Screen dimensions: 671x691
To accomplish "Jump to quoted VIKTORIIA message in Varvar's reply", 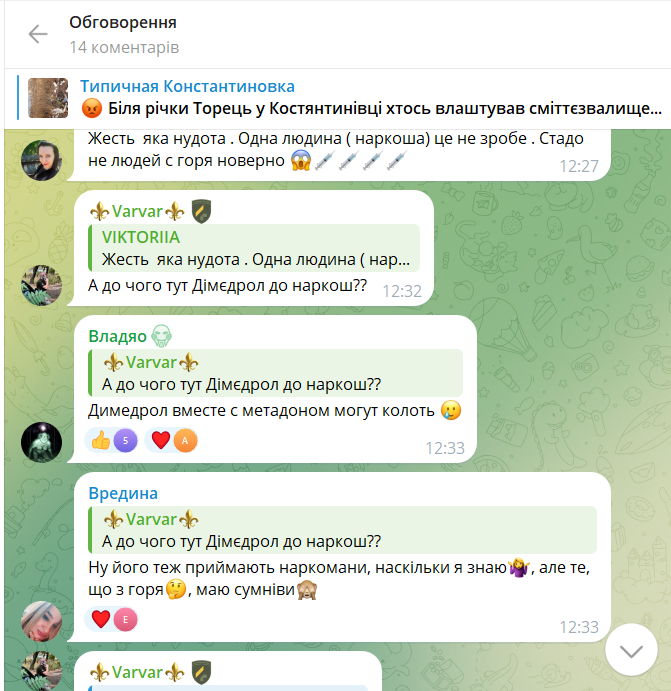I will 254,248.
